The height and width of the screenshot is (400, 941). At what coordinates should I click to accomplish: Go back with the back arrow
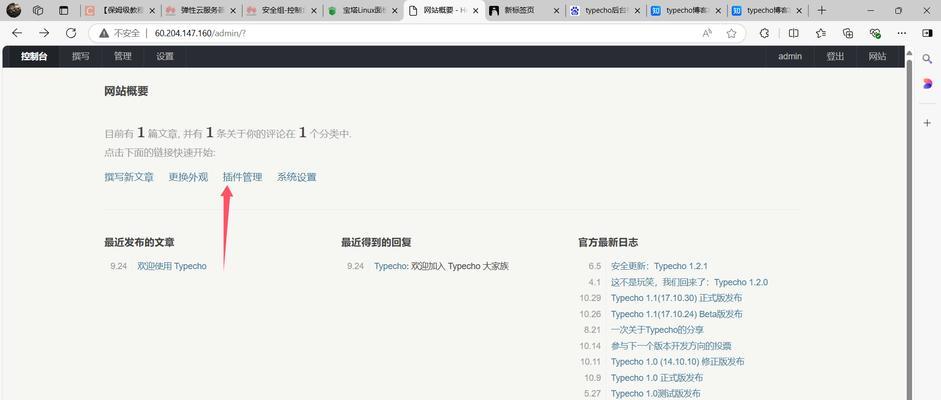pos(17,34)
